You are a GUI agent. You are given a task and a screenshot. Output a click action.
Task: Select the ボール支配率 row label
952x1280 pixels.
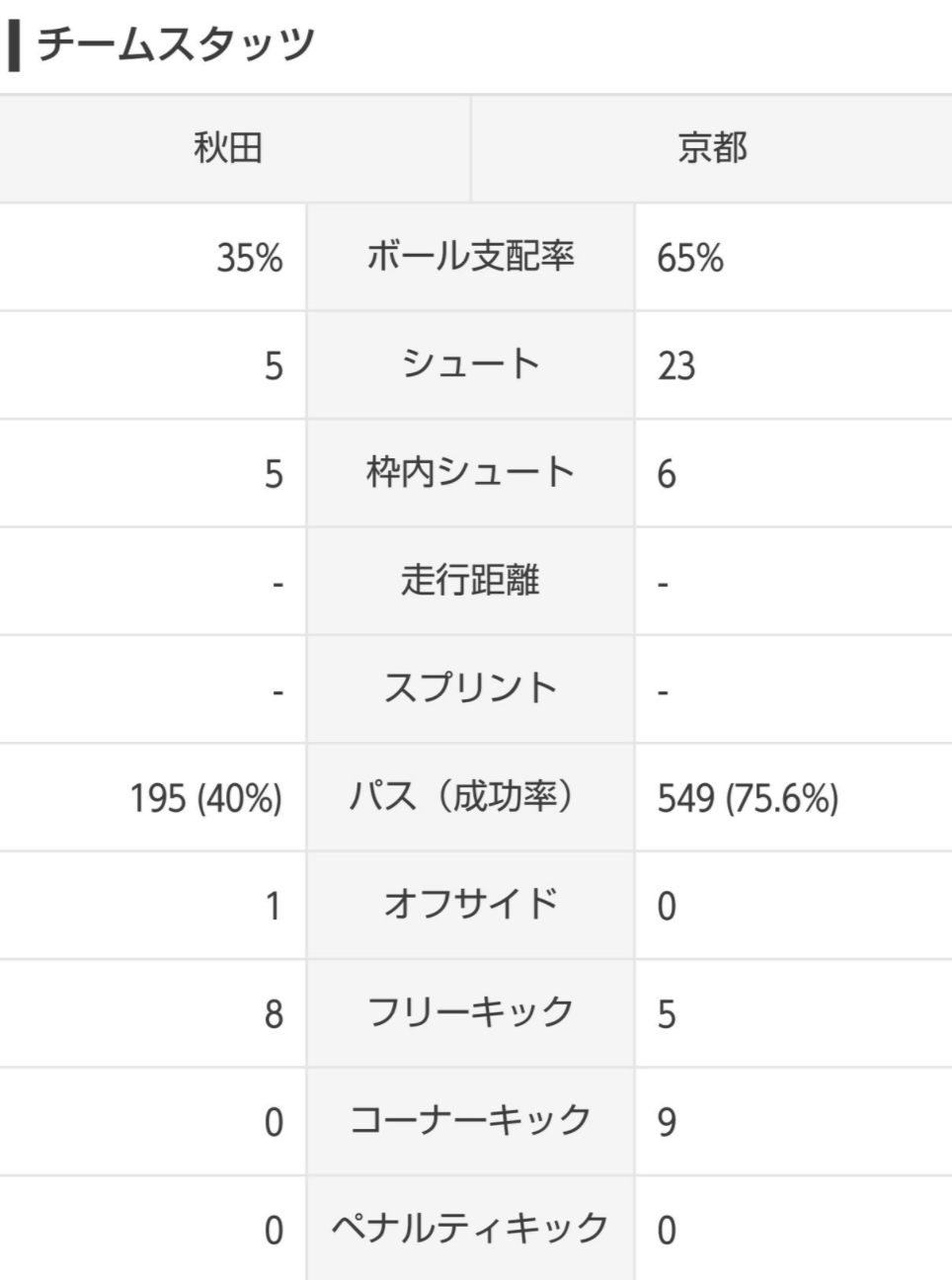(470, 257)
